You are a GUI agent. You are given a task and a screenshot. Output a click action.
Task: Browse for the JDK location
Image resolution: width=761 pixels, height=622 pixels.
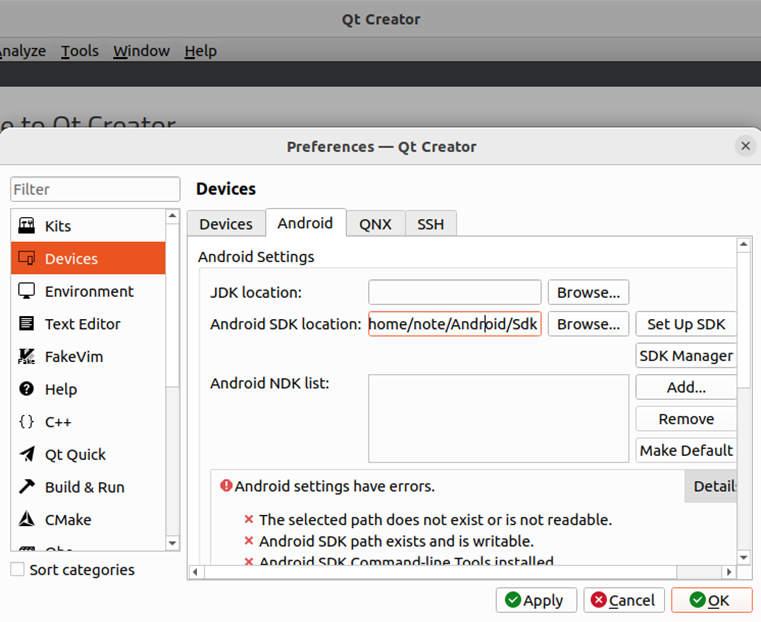point(588,293)
